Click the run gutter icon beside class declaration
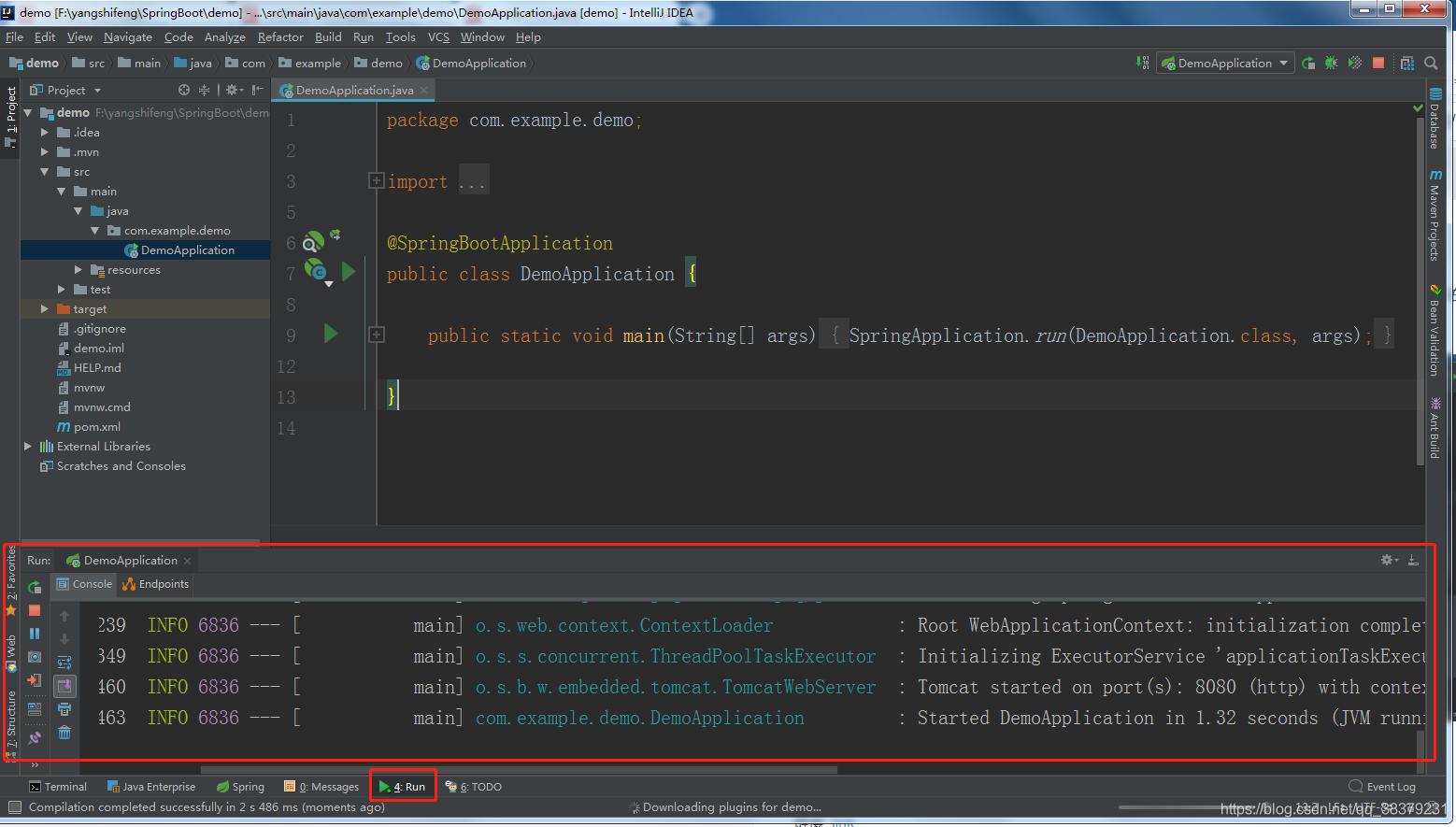 [x=349, y=272]
